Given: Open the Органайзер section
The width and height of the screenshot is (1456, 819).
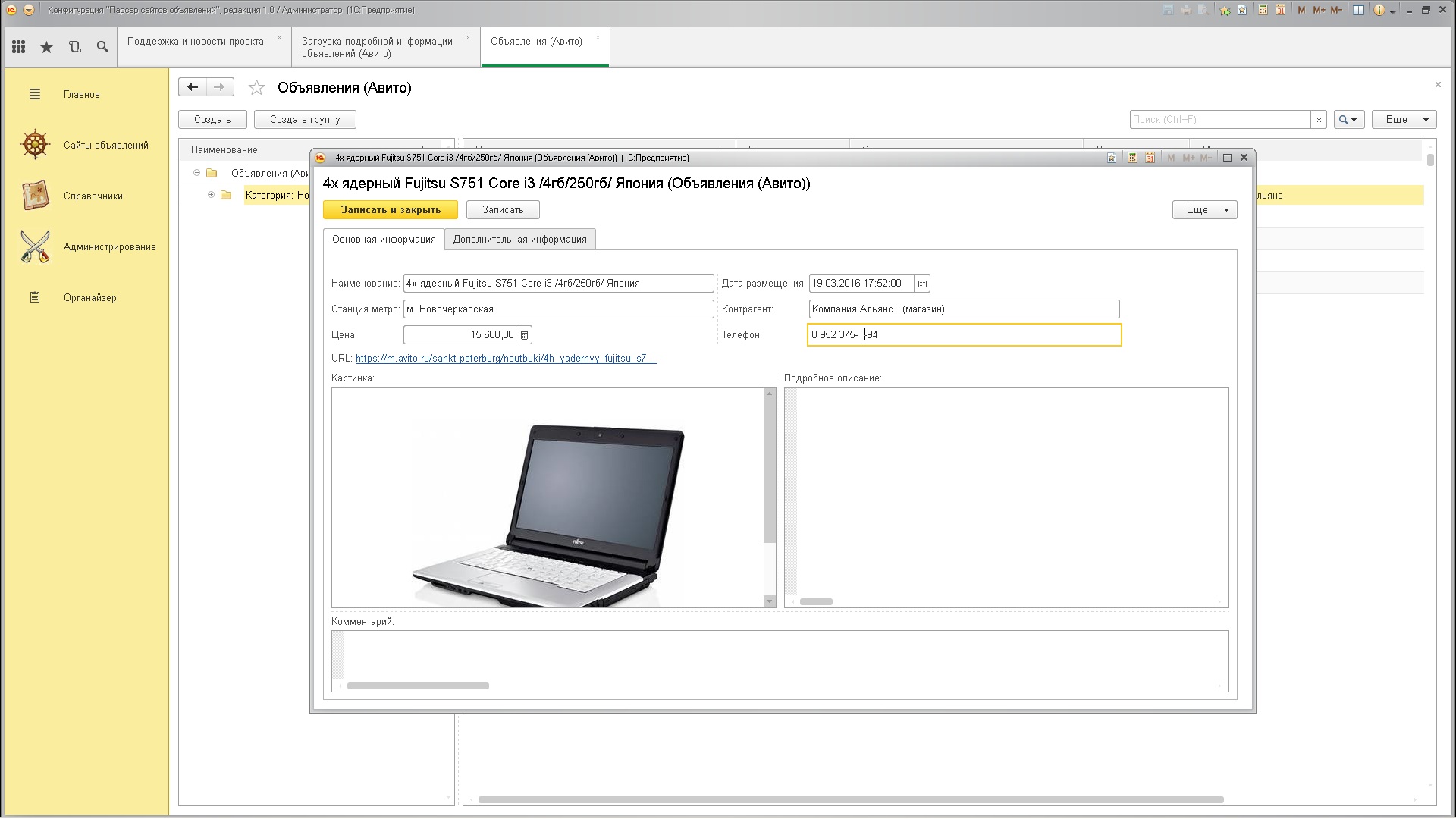Looking at the screenshot, I should (x=90, y=298).
